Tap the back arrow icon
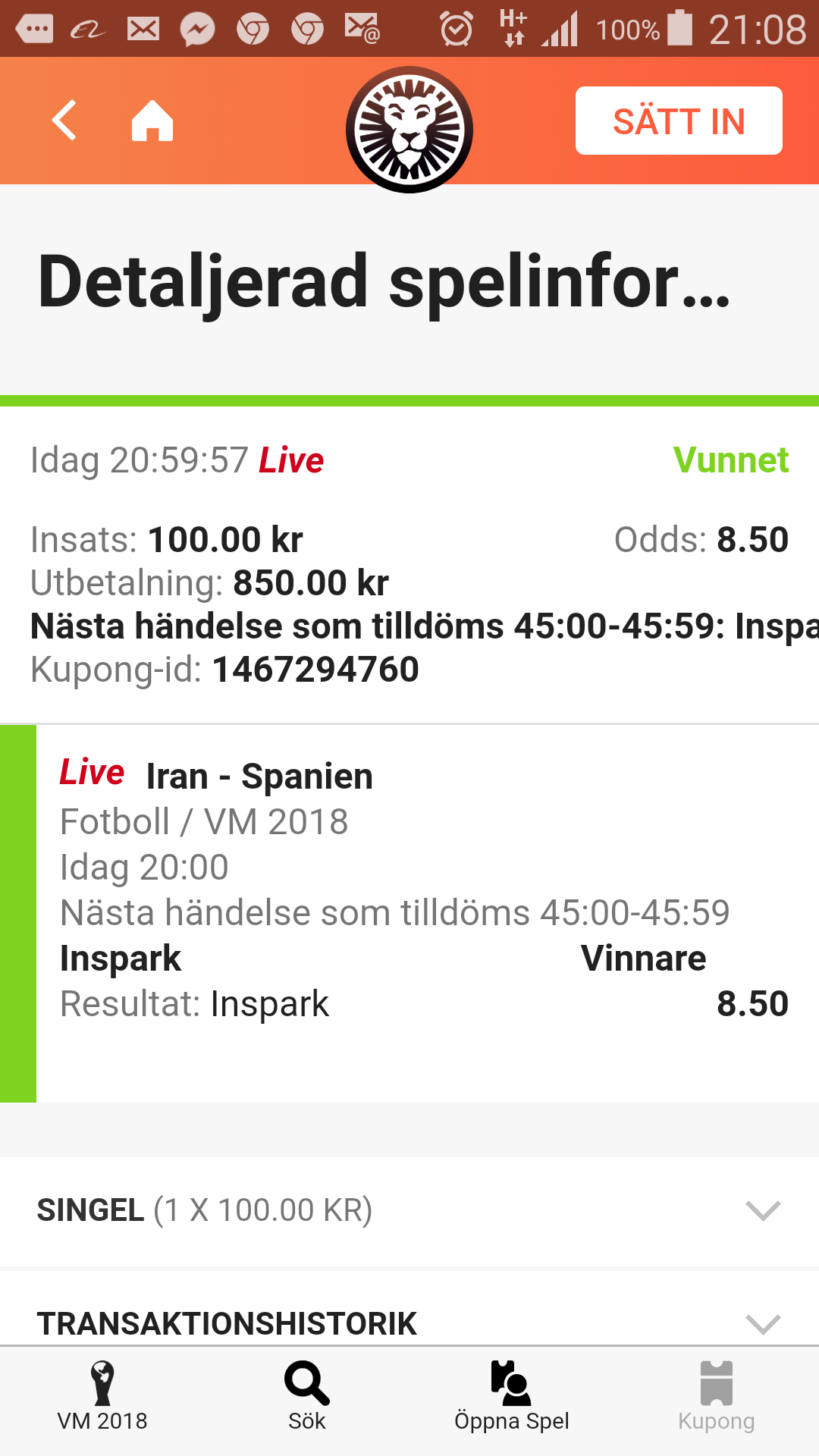819x1456 pixels. coord(64,121)
